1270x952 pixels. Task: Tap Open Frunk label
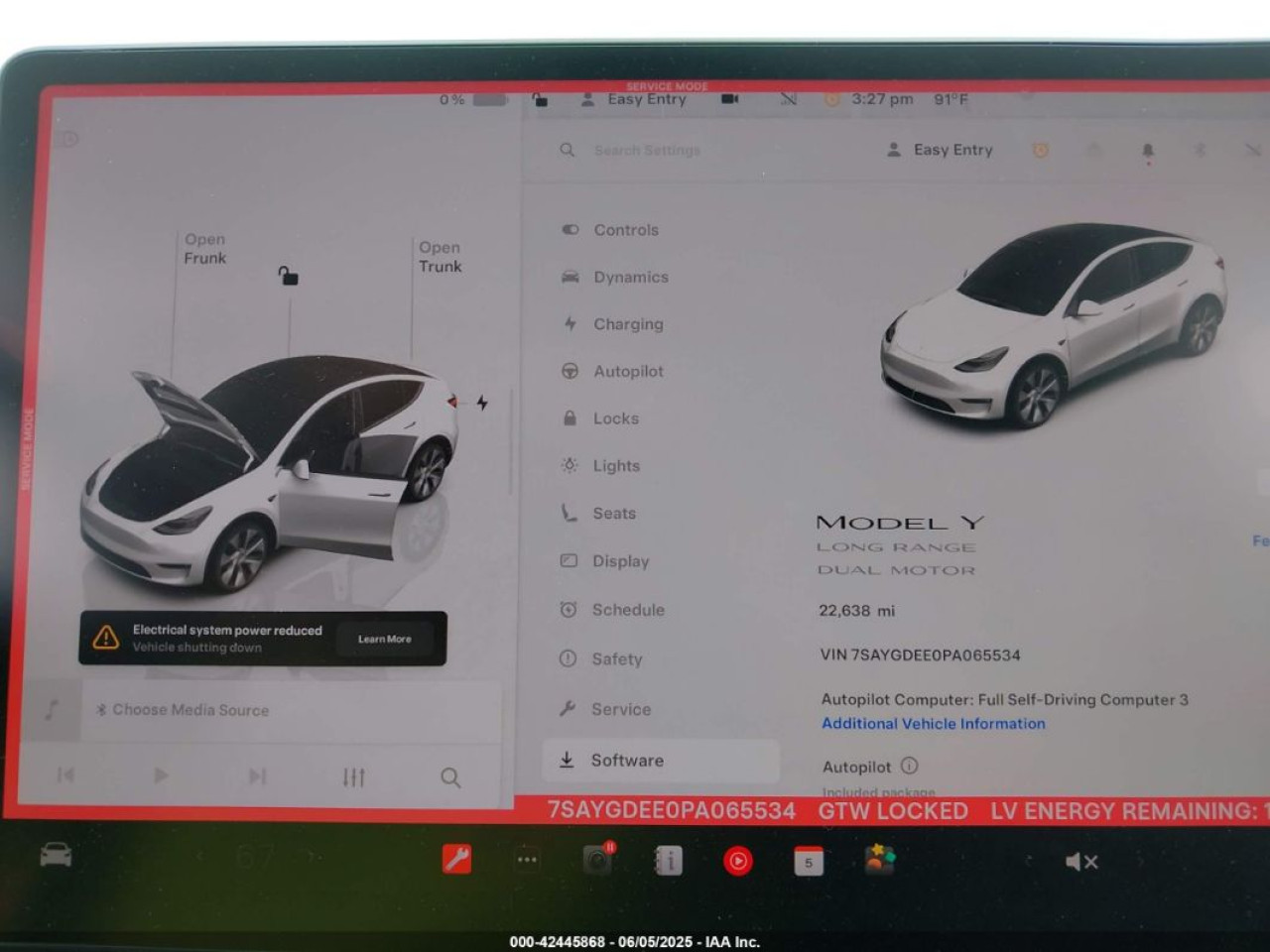[x=204, y=249]
